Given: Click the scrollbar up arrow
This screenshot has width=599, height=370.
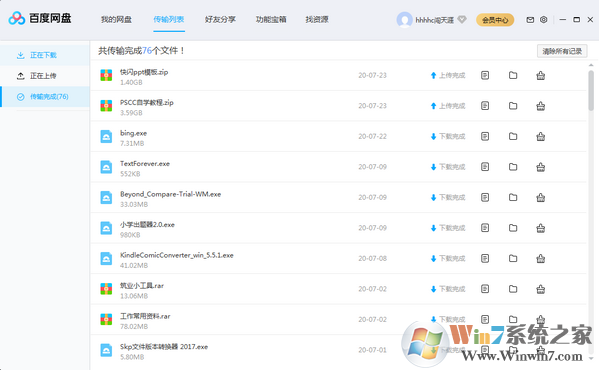Looking at the screenshot, I should point(591,65).
